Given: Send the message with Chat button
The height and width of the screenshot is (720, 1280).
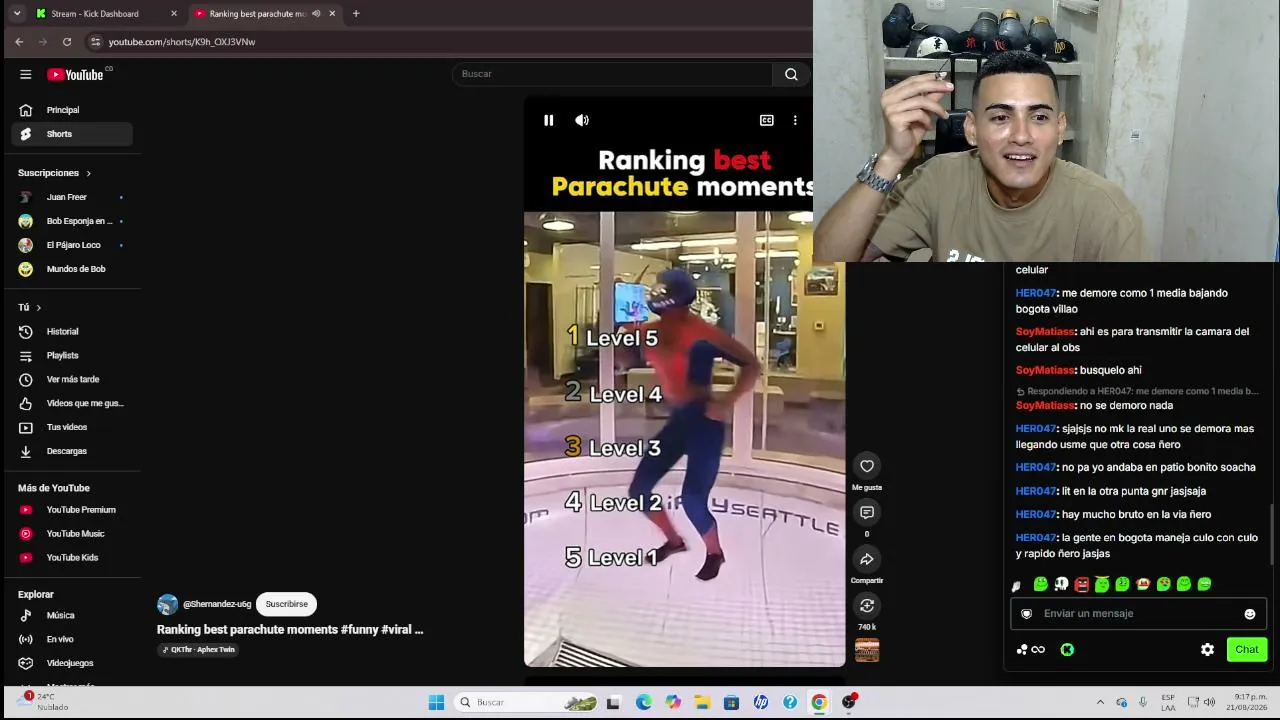Looking at the screenshot, I should [1247, 650].
